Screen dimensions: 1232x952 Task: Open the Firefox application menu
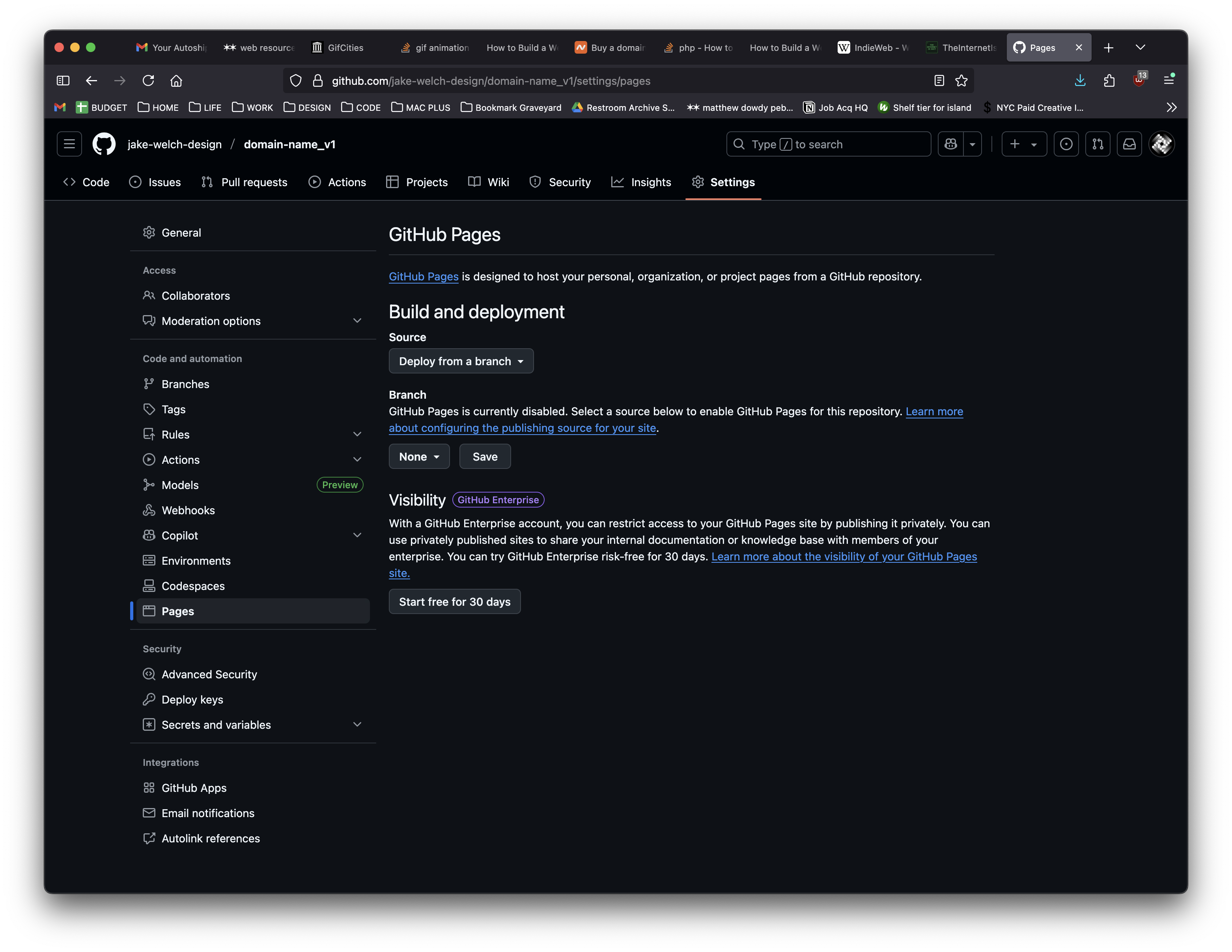pos(1169,81)
